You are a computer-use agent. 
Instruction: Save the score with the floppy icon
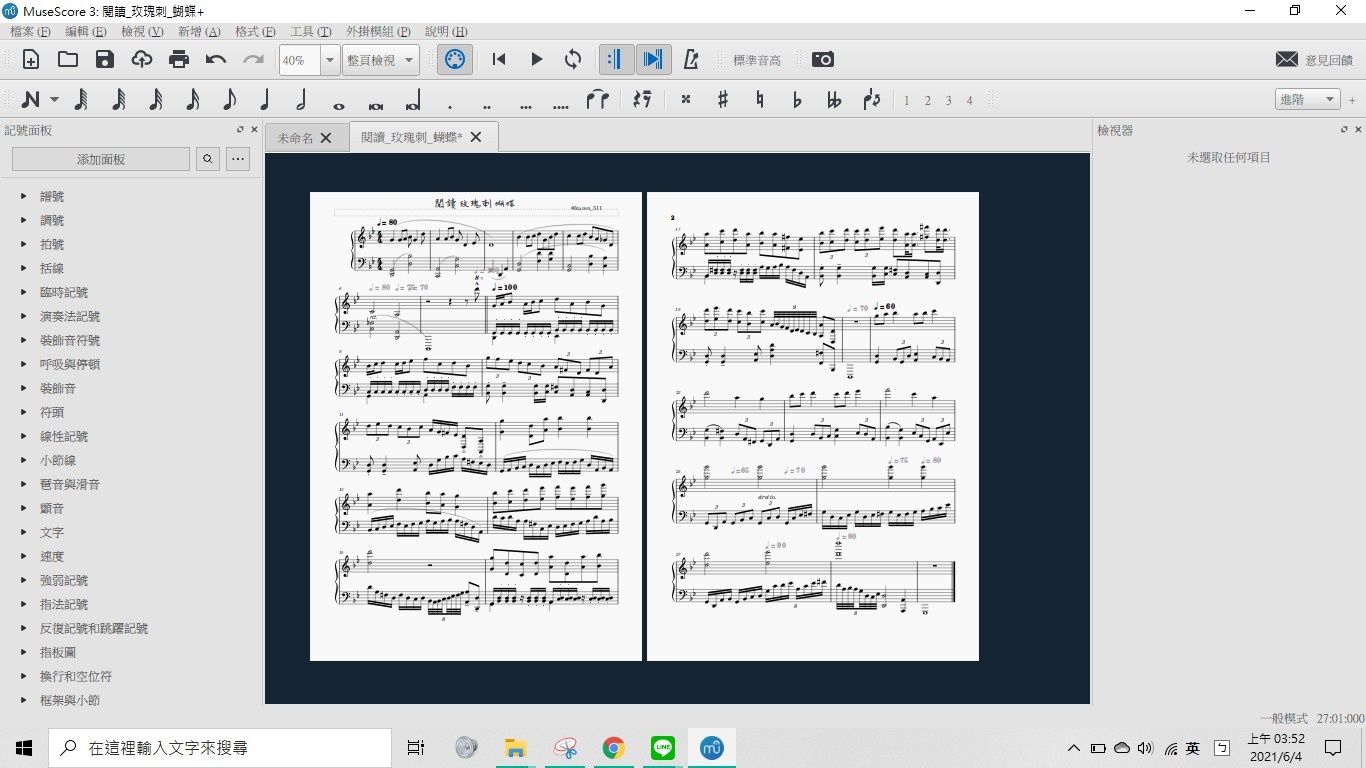105,59
